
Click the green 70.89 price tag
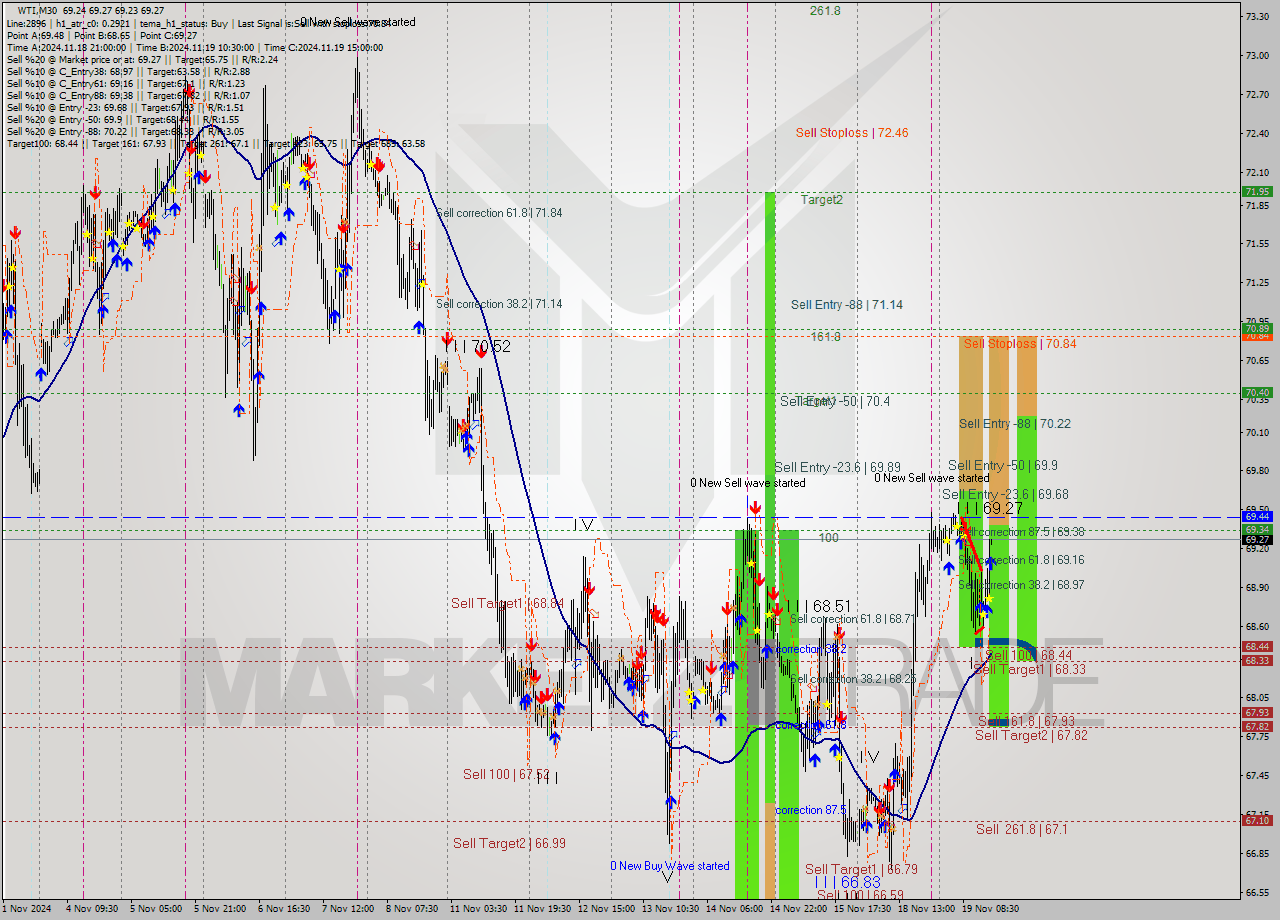pyautogui.click(x=1257, y=328)
